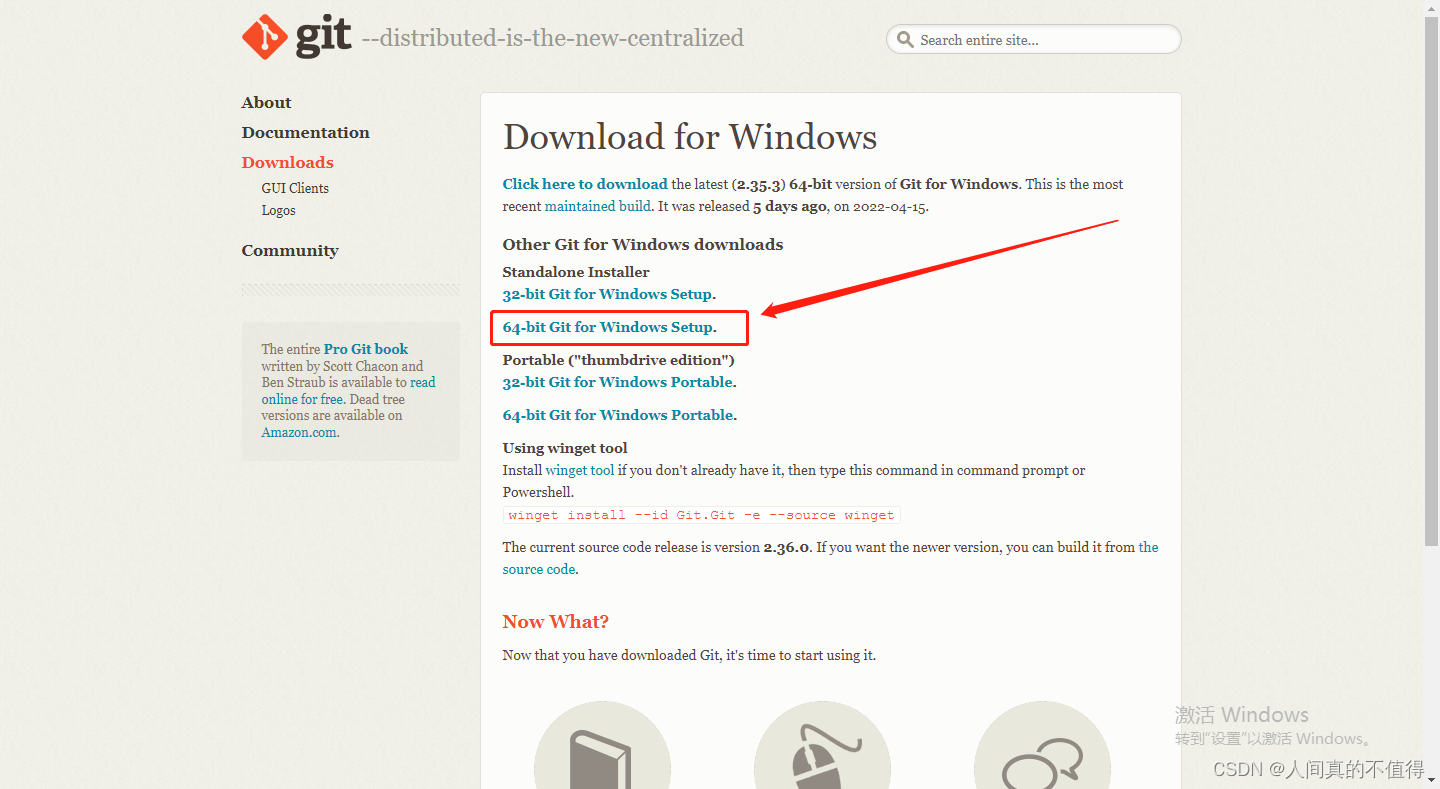Click the git tagline text
This screenshot has width=1440, height=789.
pyautogui.click(x=552, y=38)
